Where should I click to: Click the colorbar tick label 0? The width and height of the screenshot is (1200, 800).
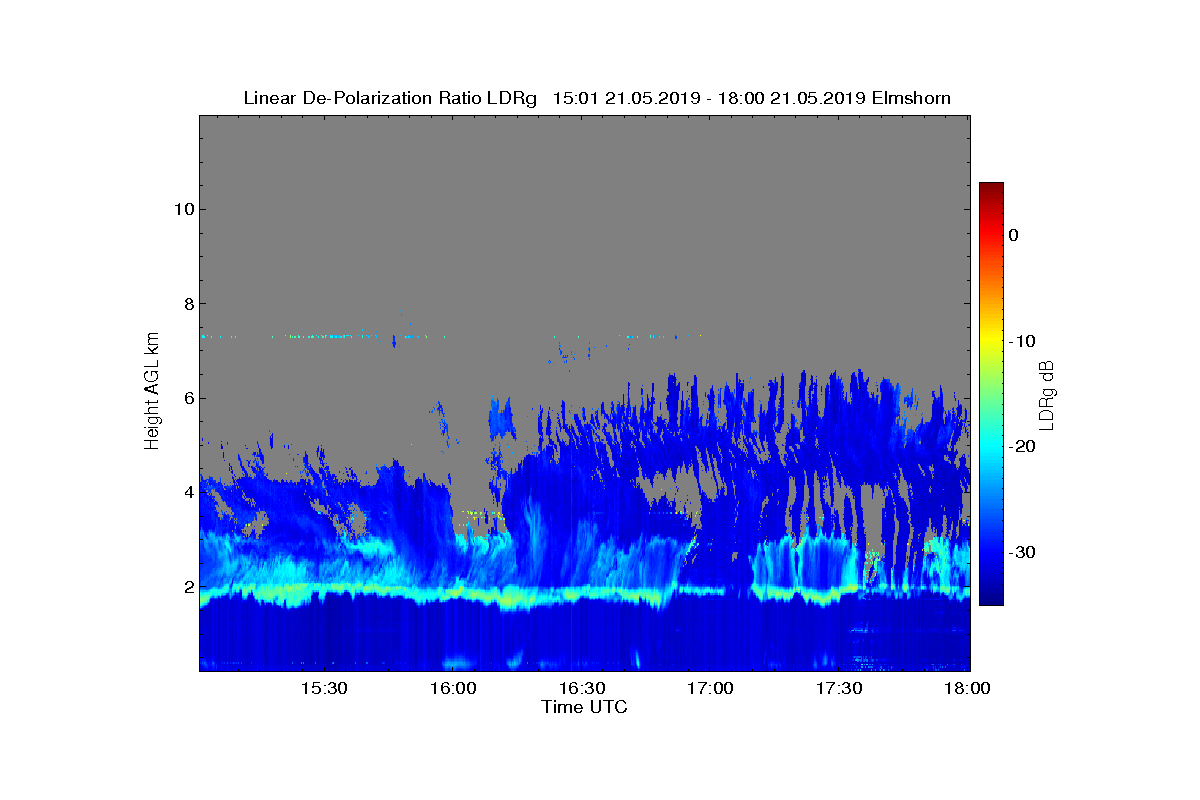point(1013,235)
